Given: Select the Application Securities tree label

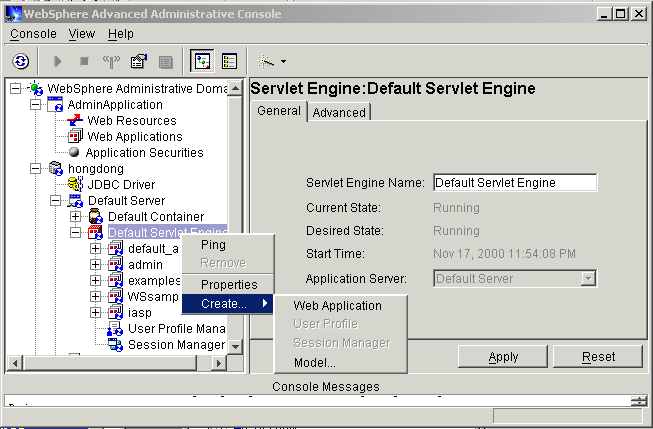Looking at the screenshot, I should (145, 152).
